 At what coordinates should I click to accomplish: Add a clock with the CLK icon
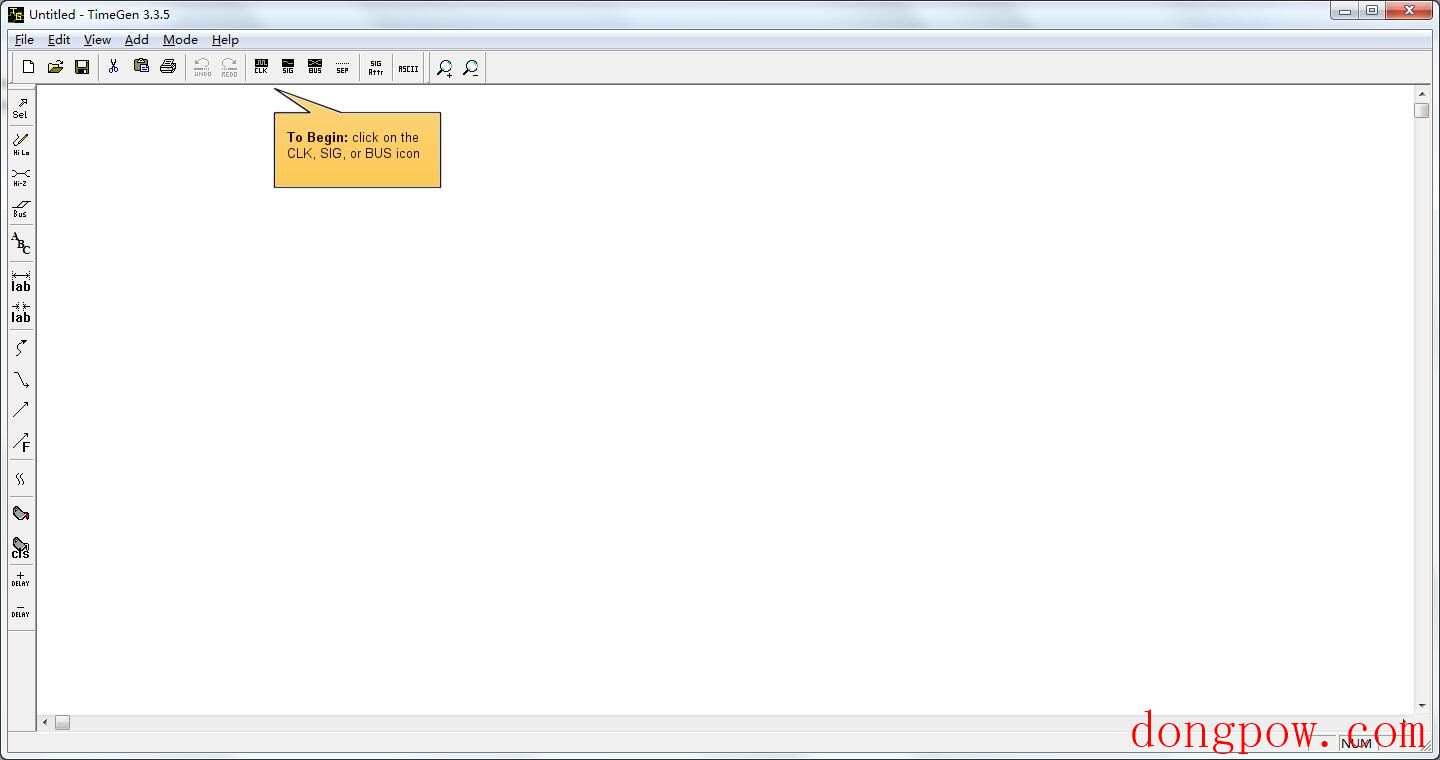[x=261, y=67]
